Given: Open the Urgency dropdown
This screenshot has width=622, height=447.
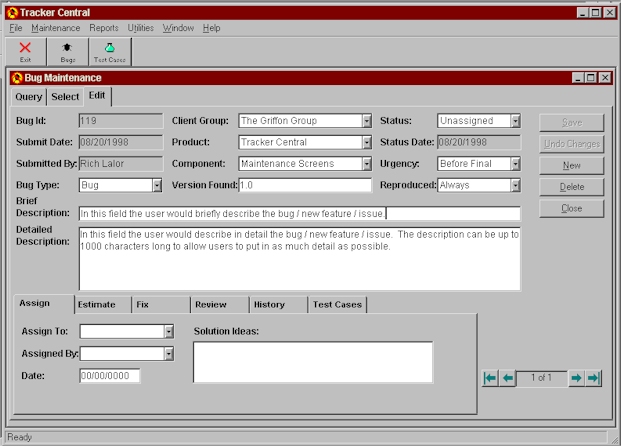Looking at the screenshot, I should pyautogui.click(x=515, y=164).
